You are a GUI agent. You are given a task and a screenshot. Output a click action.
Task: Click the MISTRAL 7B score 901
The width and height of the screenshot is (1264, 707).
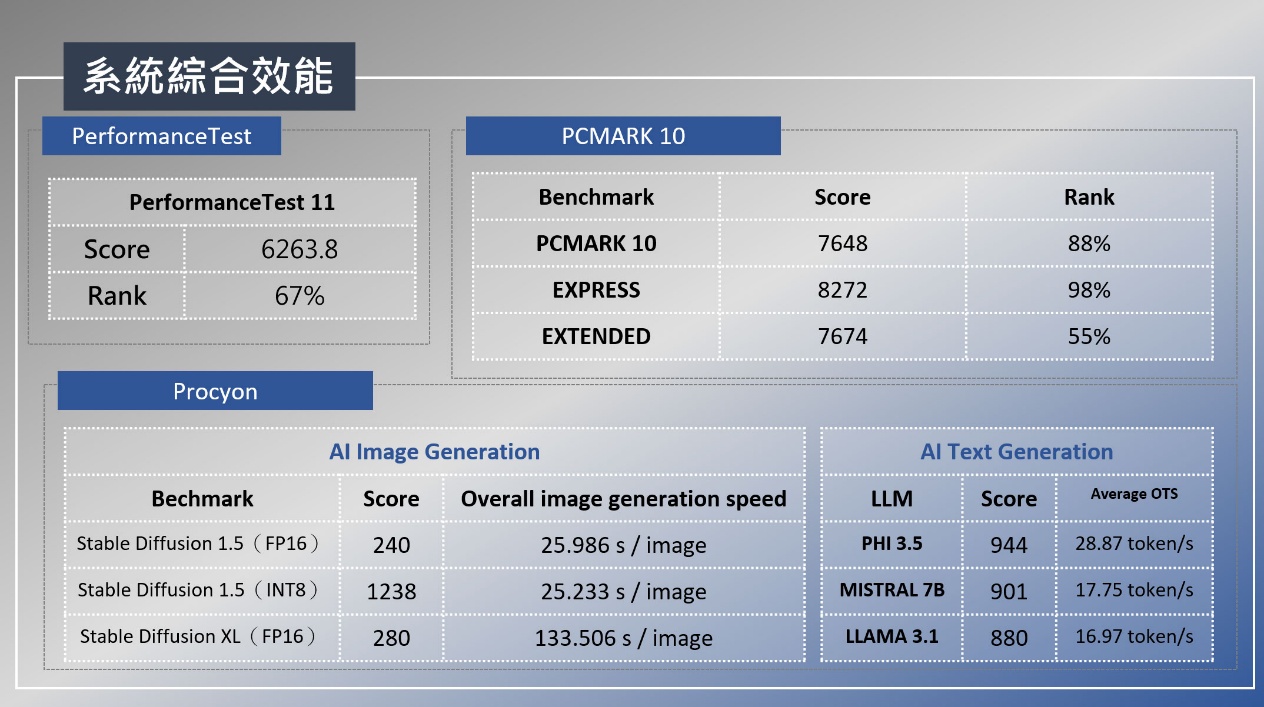click(x=1008, y=591)
